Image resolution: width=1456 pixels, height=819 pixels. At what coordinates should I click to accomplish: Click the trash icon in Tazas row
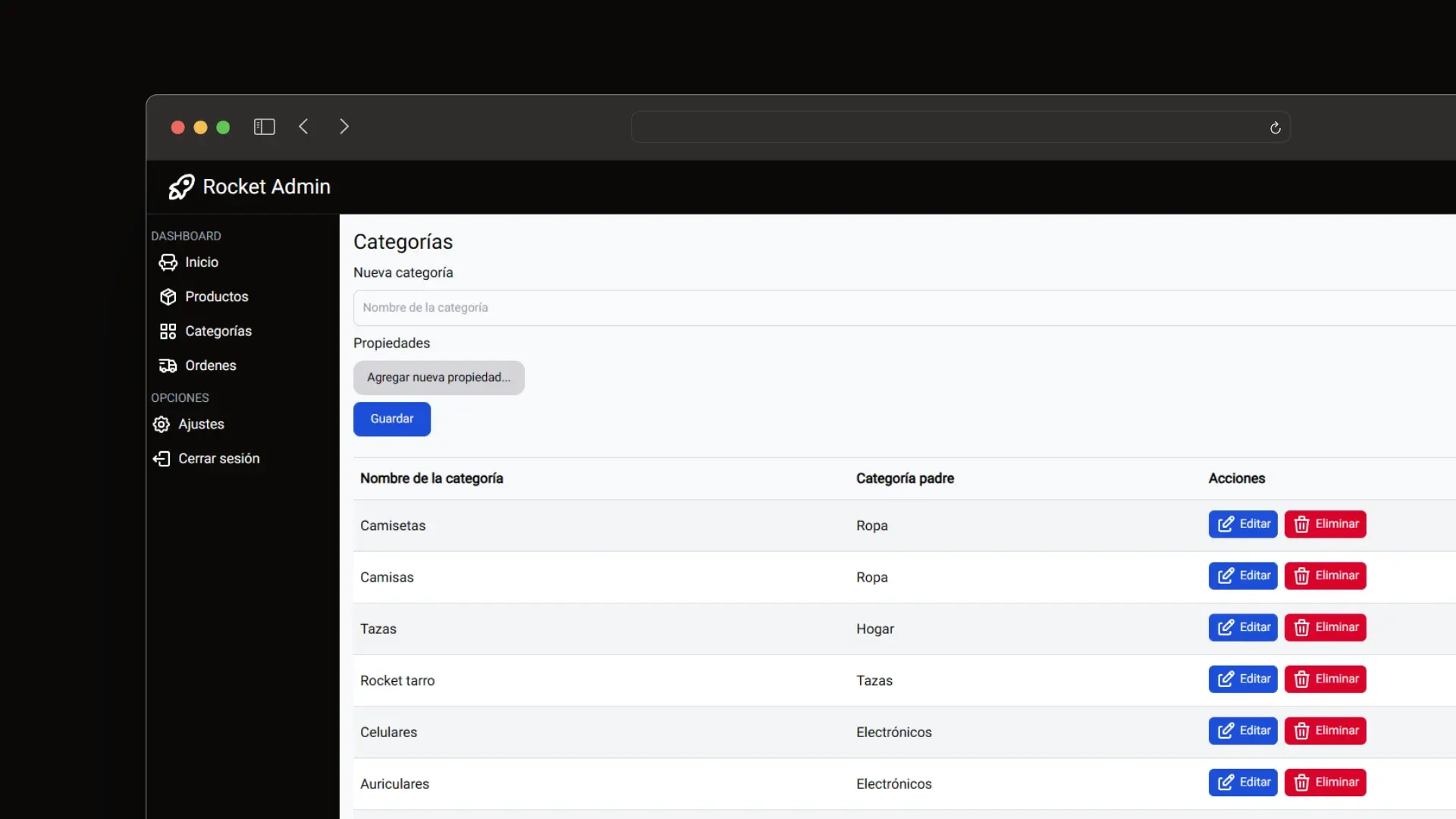click(x=1302, y=627)
